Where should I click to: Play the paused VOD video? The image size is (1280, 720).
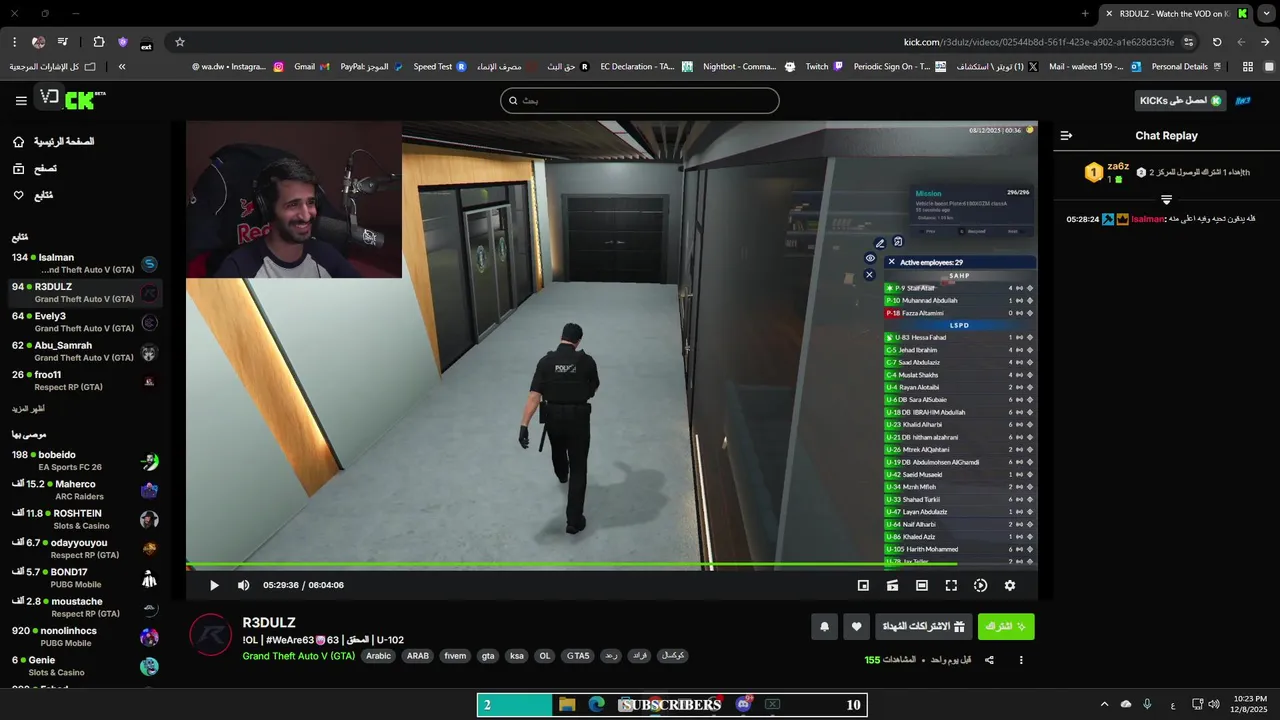[x=214, y=585]
